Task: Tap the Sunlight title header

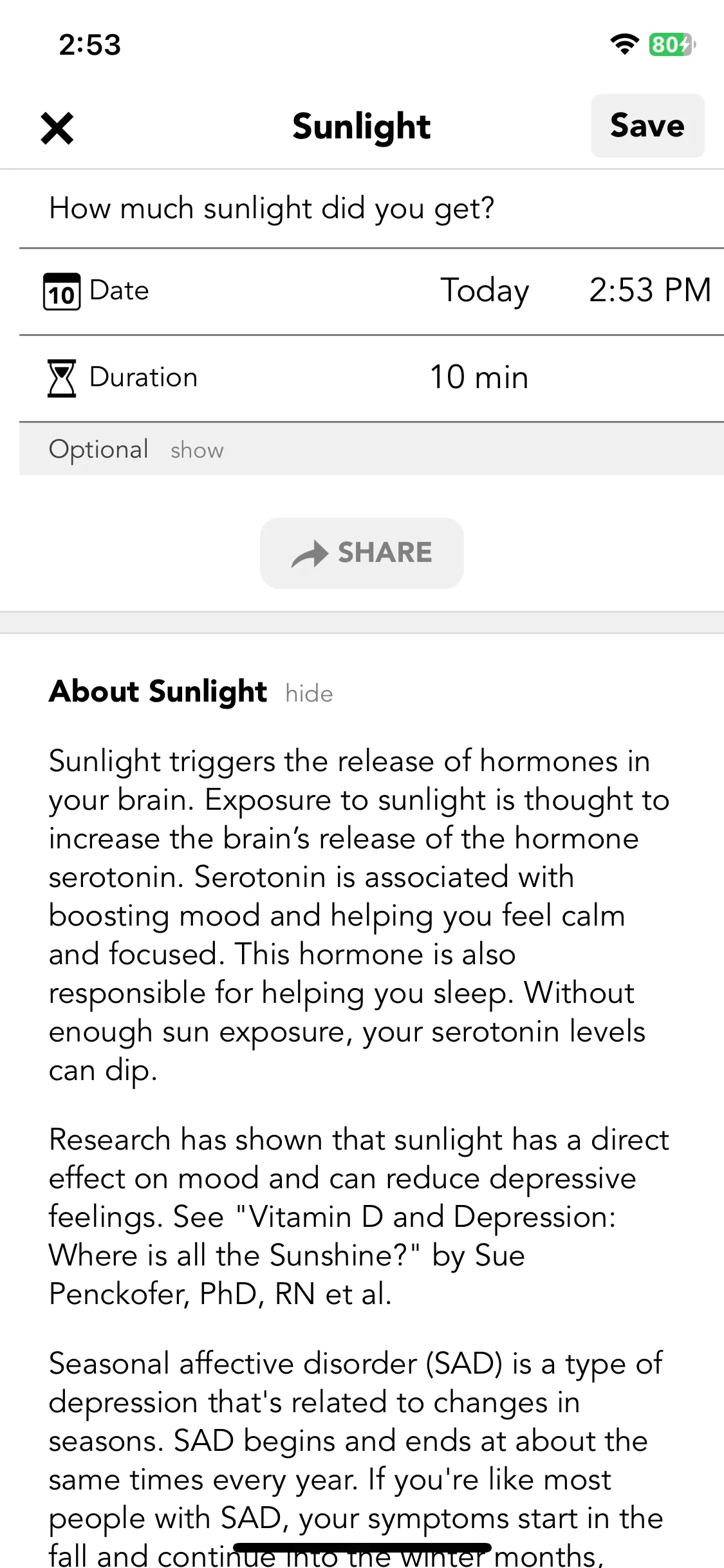Action: [362, 126]
